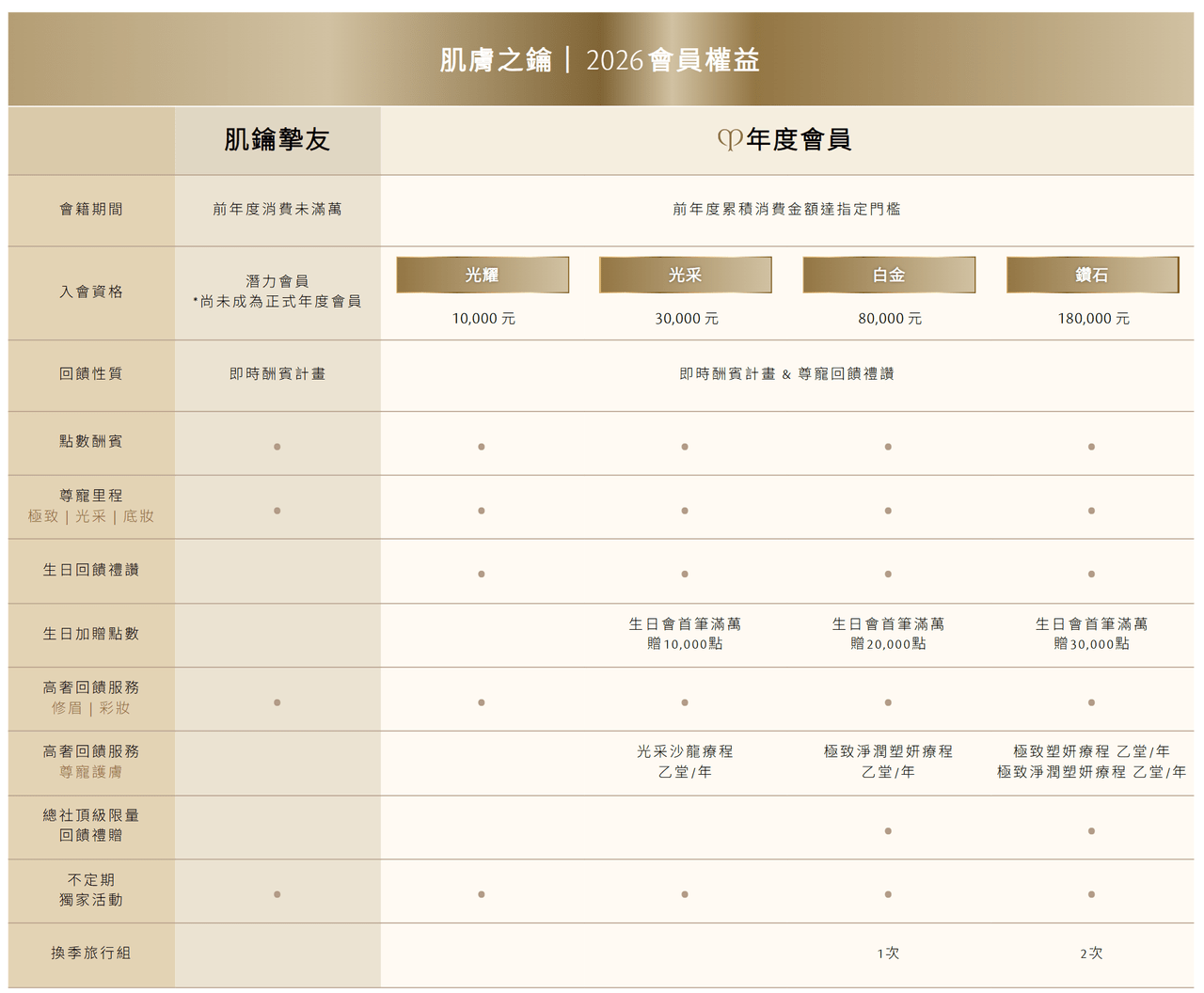Click the 1次 travel set cell
The image size is (1204, 993).
(x=889, y=953)
